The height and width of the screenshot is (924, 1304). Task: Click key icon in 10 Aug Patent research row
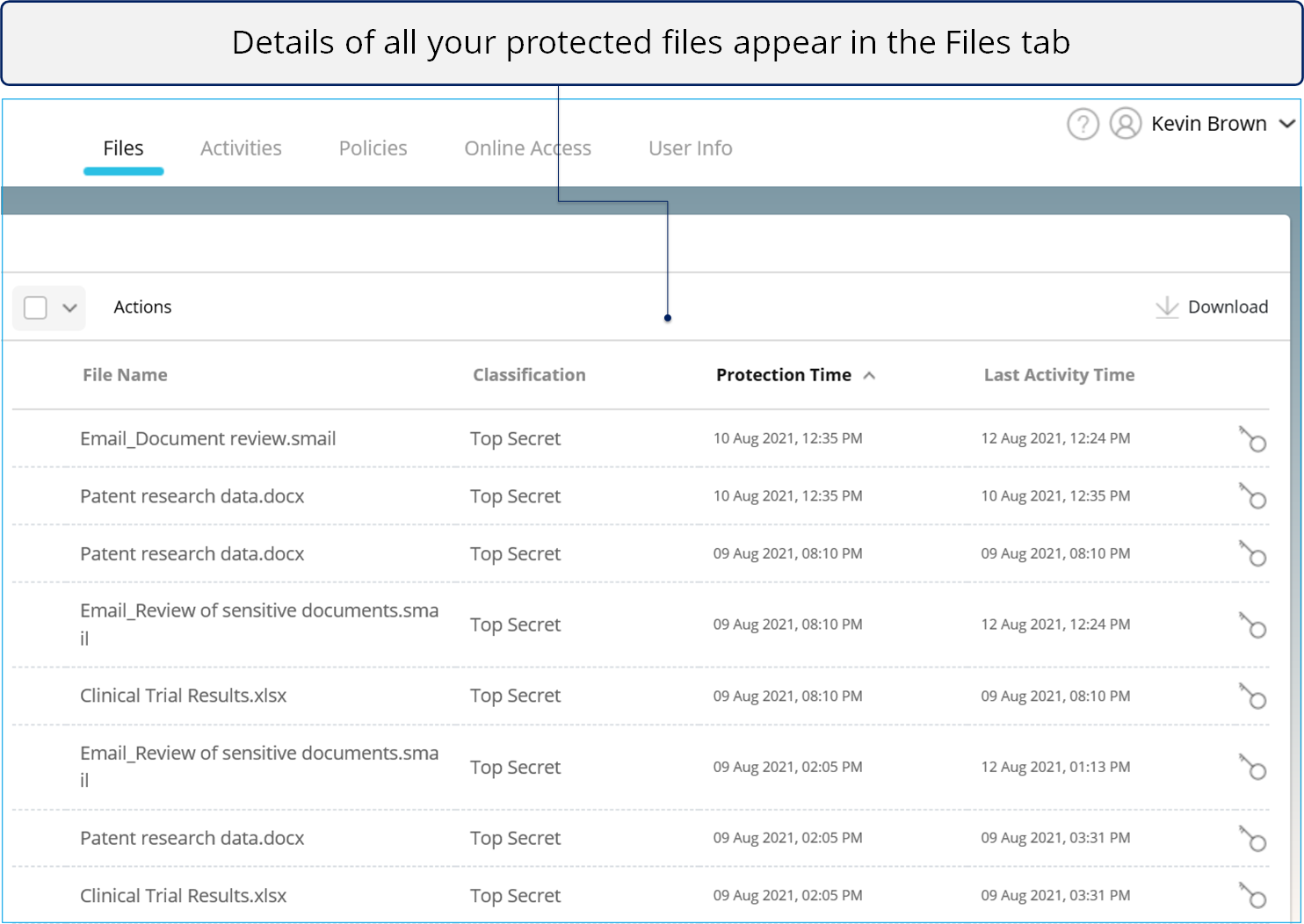tap(1252, 496)
